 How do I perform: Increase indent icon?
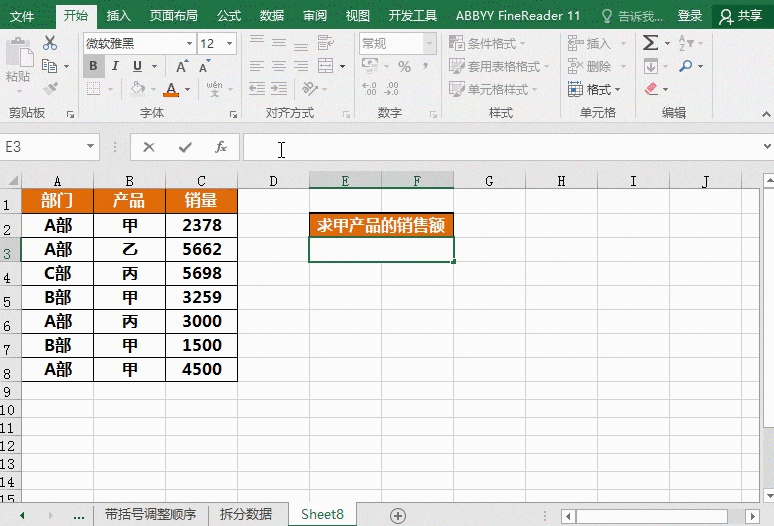click(x=279, y=89)
